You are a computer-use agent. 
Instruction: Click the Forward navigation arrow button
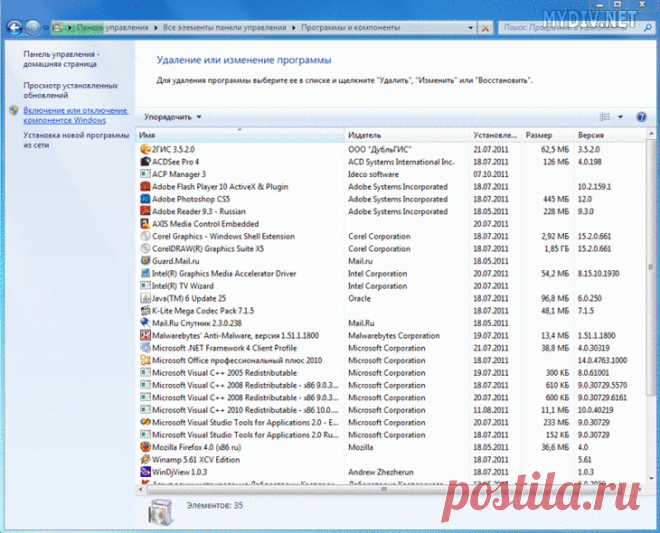(32, 28)
